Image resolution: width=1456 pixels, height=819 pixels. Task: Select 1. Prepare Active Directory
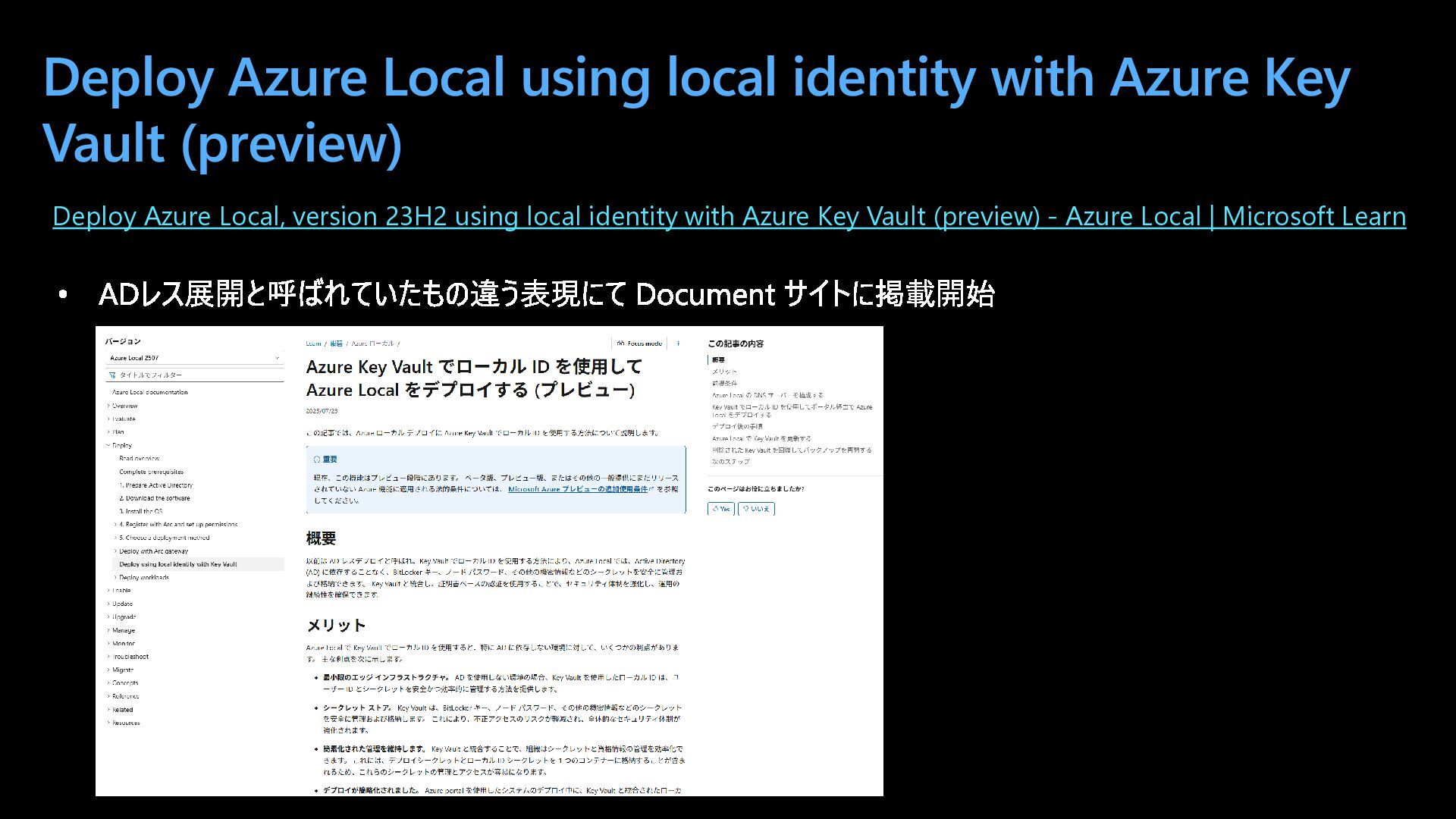[x=155, y=485]
